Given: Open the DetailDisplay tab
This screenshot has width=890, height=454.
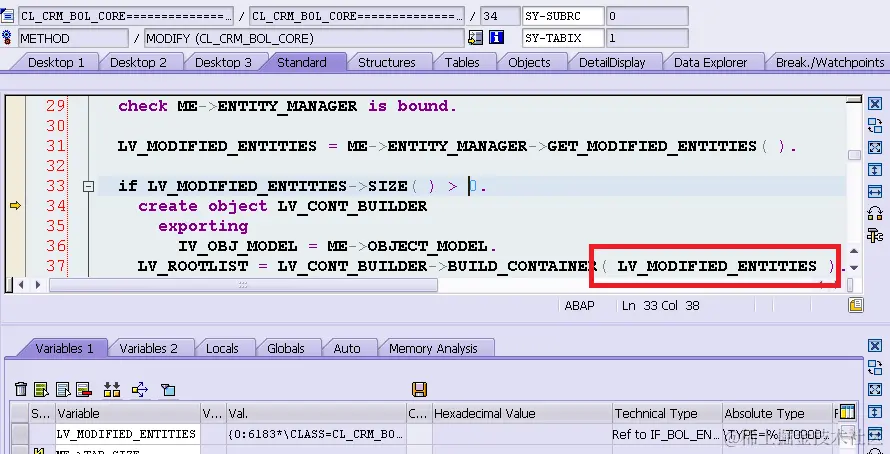Looking at the screenshot, I should pos(612,62).
